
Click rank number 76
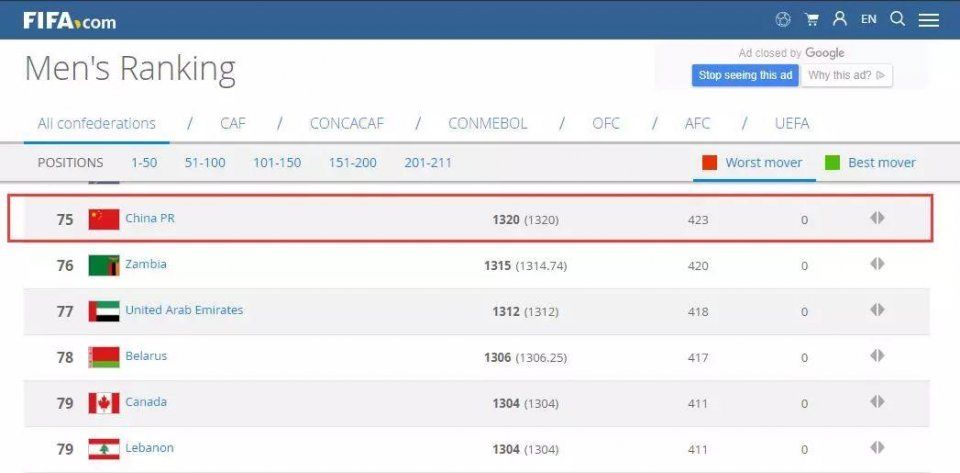click(65, 266)
